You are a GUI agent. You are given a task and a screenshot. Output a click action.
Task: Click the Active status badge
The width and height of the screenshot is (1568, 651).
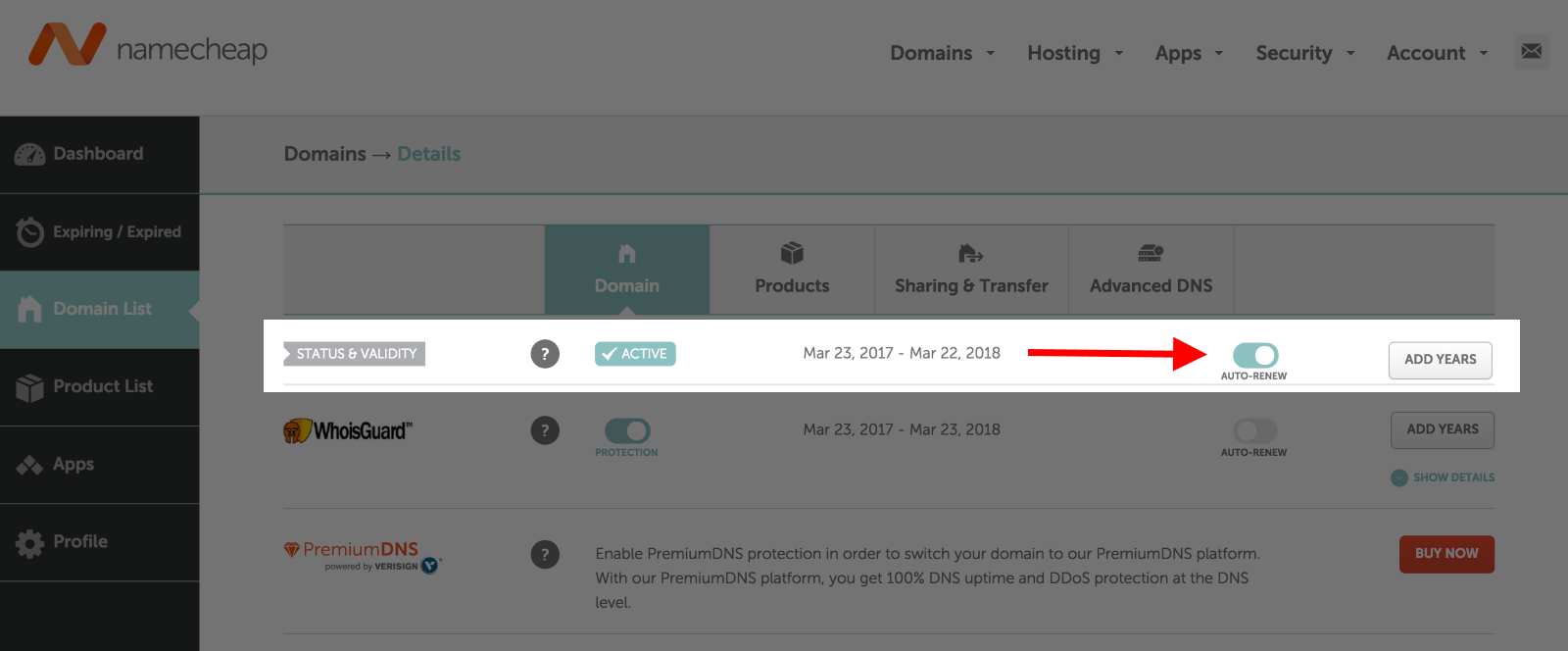tap(635, 354)
